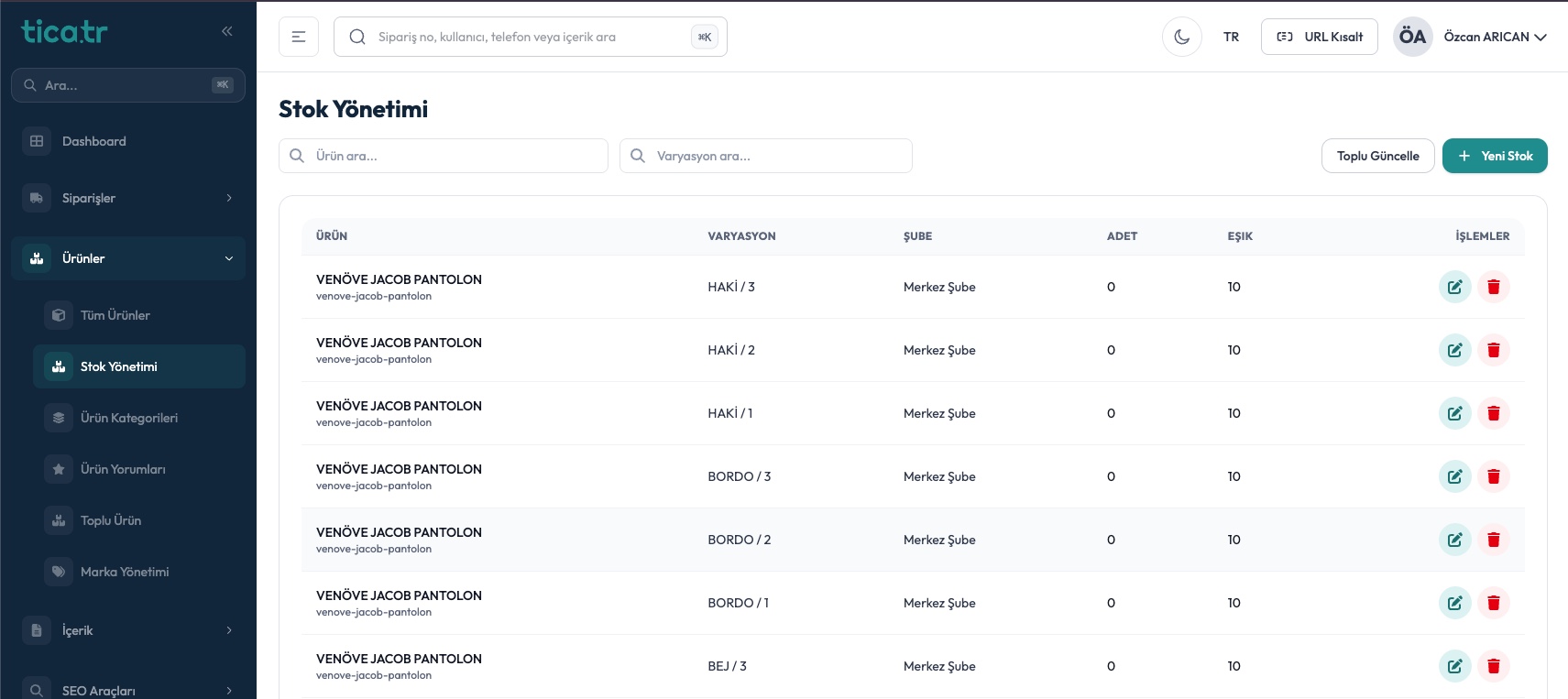Click the Stok Yönetimi page heading
The width and height of the screenshot is (1568, 699).
click(x=353, y=109)
